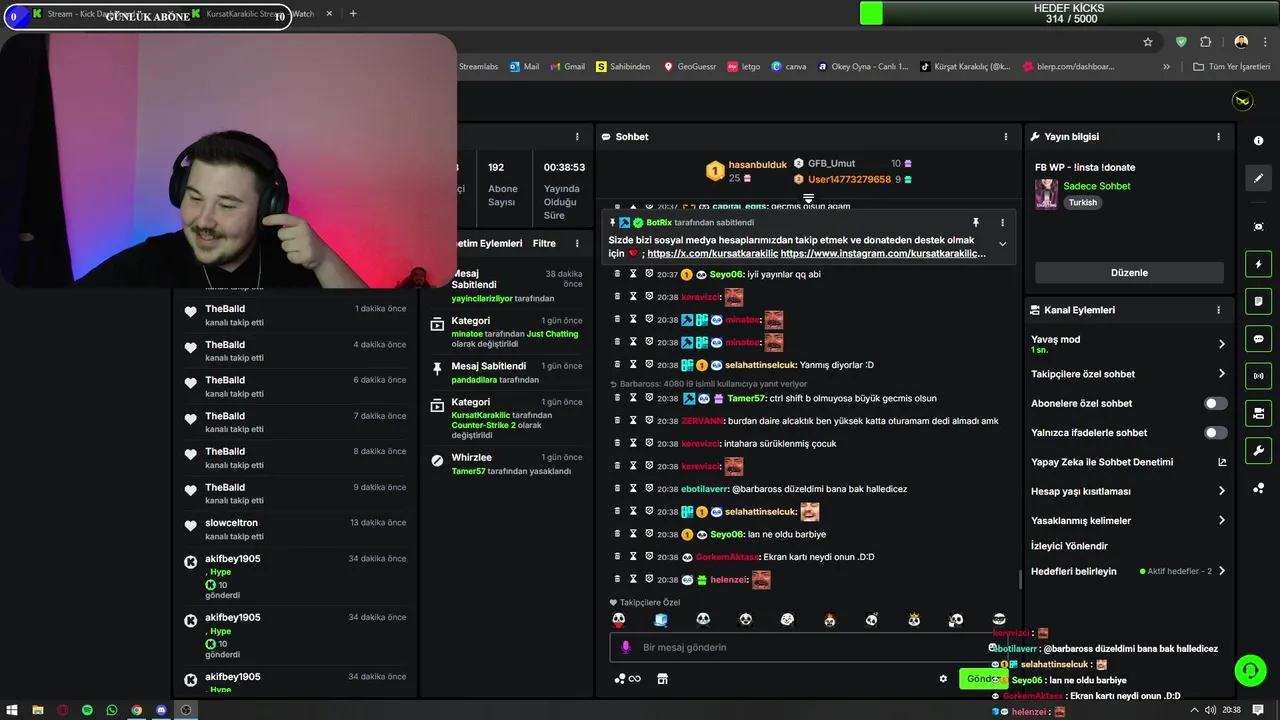Open the Gmail bookmark
1280x720 pixels.
click(x=567, y=67)
